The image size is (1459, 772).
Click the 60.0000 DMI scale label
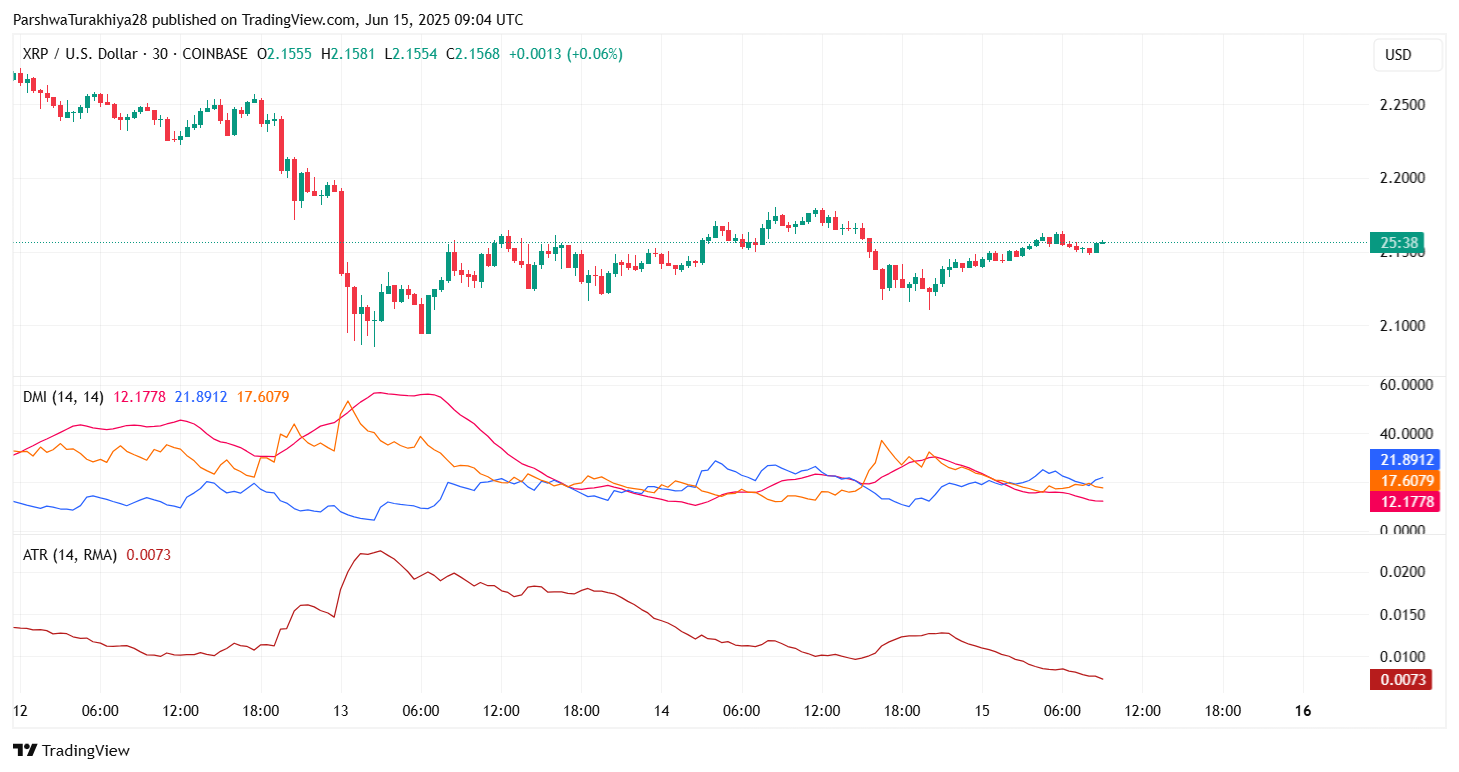click(x=1404, y=384)
